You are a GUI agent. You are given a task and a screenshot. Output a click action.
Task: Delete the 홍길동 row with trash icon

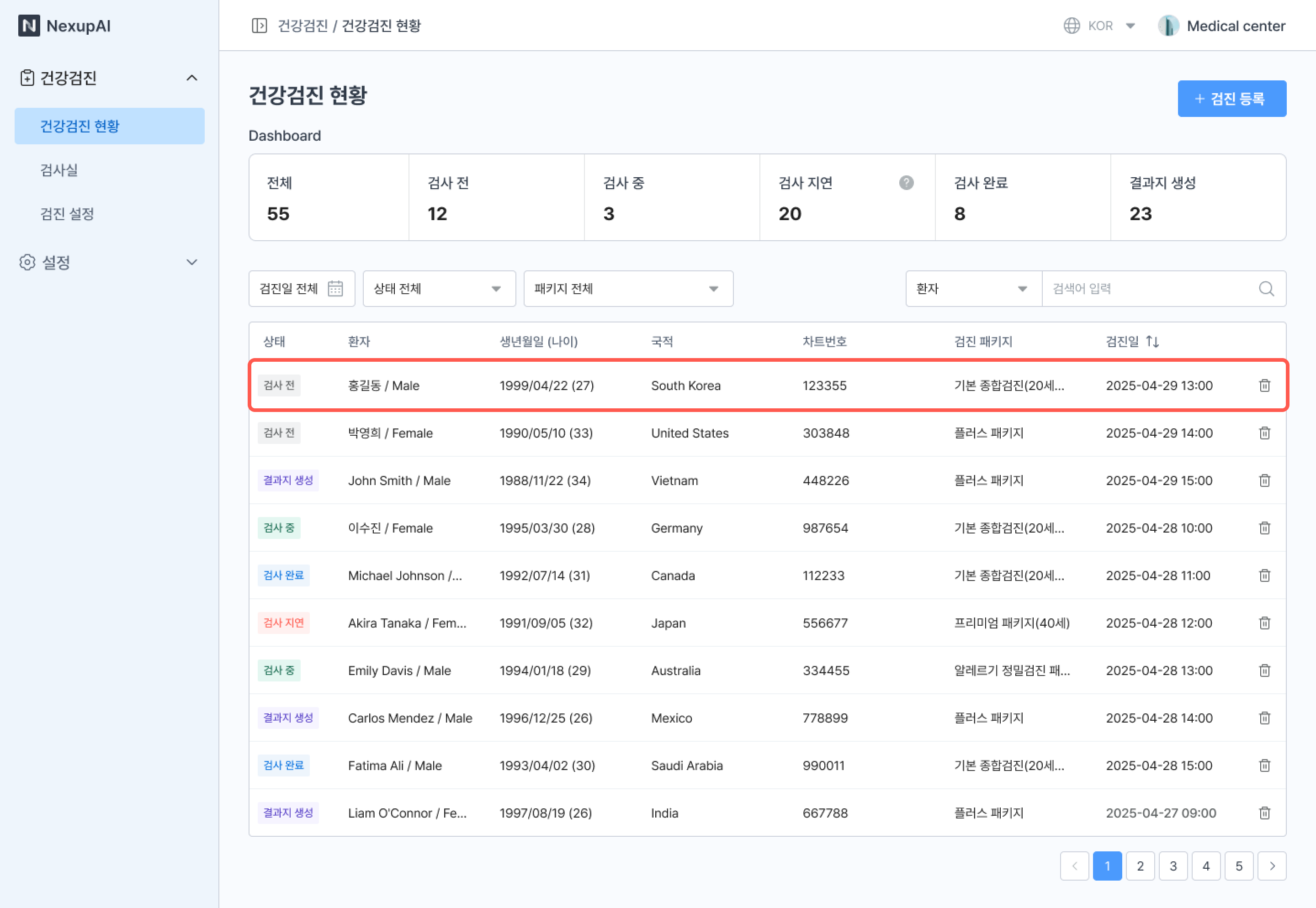(1264, 385)
